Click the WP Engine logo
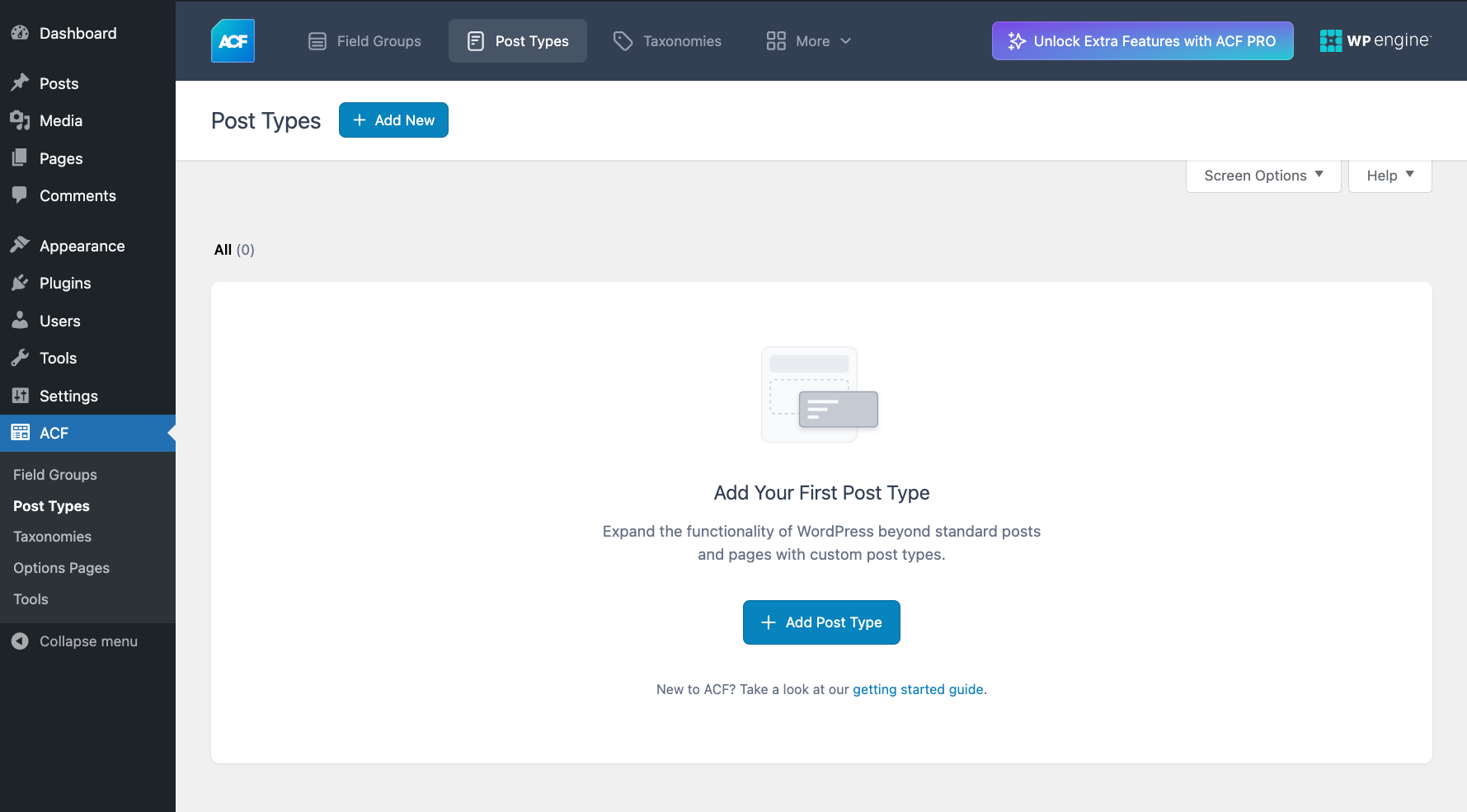The height and width of the screenshot is (812, 1467). pyautogui.click(x=1375, y=40)
